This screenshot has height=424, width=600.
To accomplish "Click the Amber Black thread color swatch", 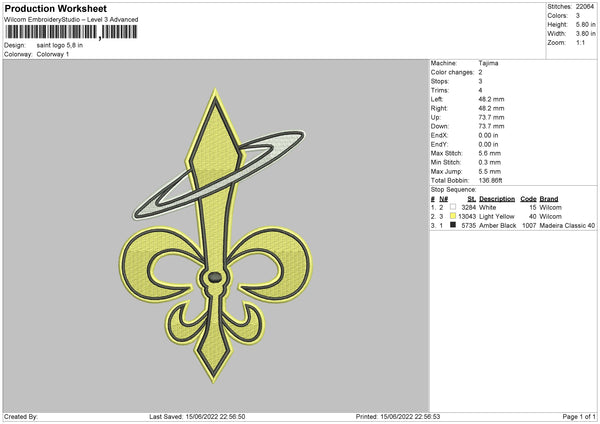I will 453,225.
